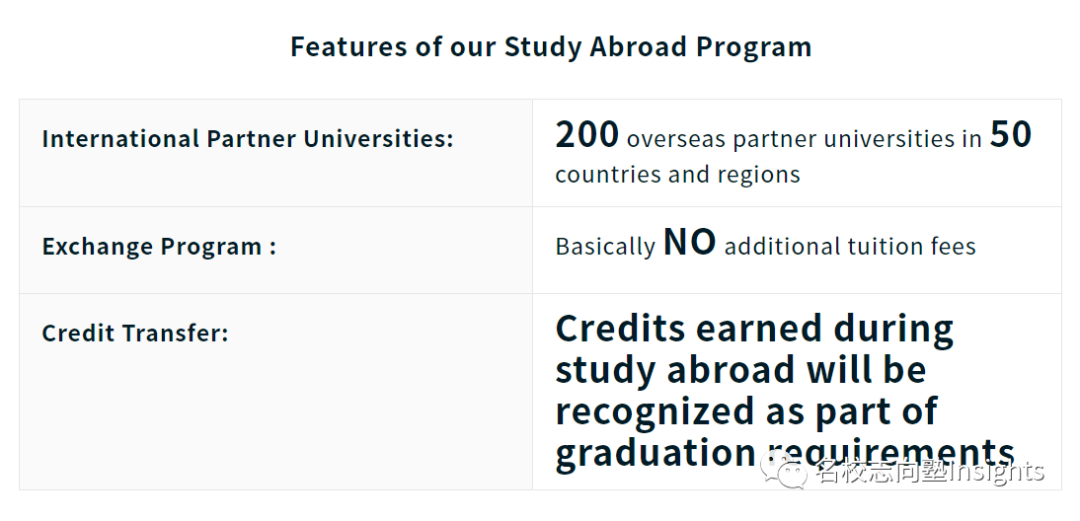The width and height of the screenshot is (1080, 521).
Task: Click 'Credits earned during' line
Action: 754,329
